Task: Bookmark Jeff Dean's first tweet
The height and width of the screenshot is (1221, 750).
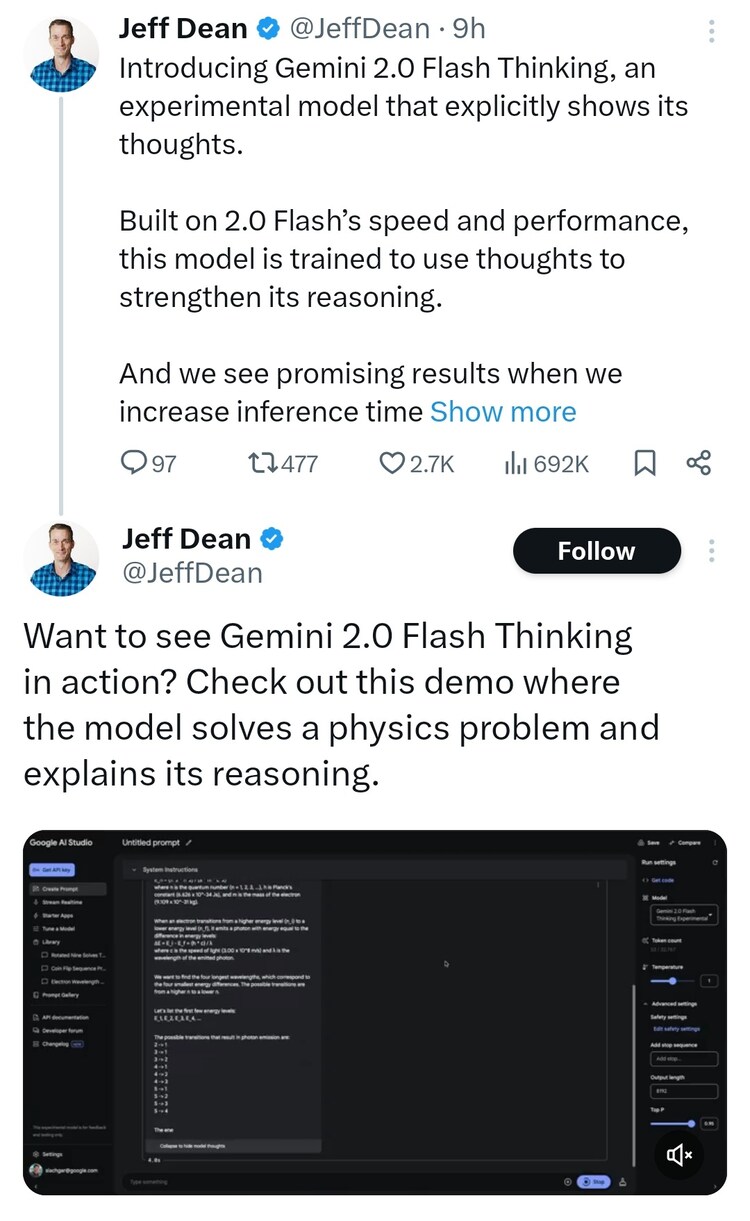Action: tap(646, 463)
